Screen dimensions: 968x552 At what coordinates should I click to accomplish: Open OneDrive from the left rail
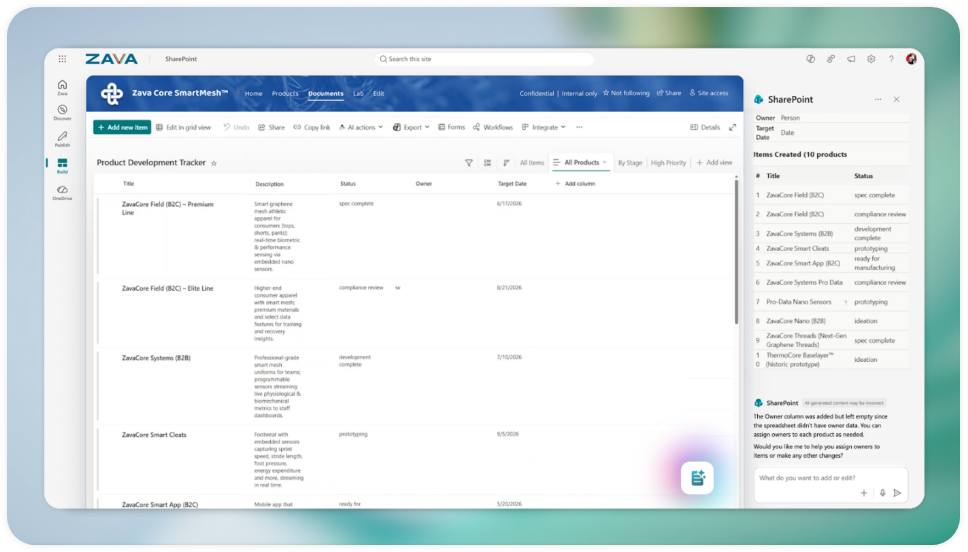click(x=62, y=193)
